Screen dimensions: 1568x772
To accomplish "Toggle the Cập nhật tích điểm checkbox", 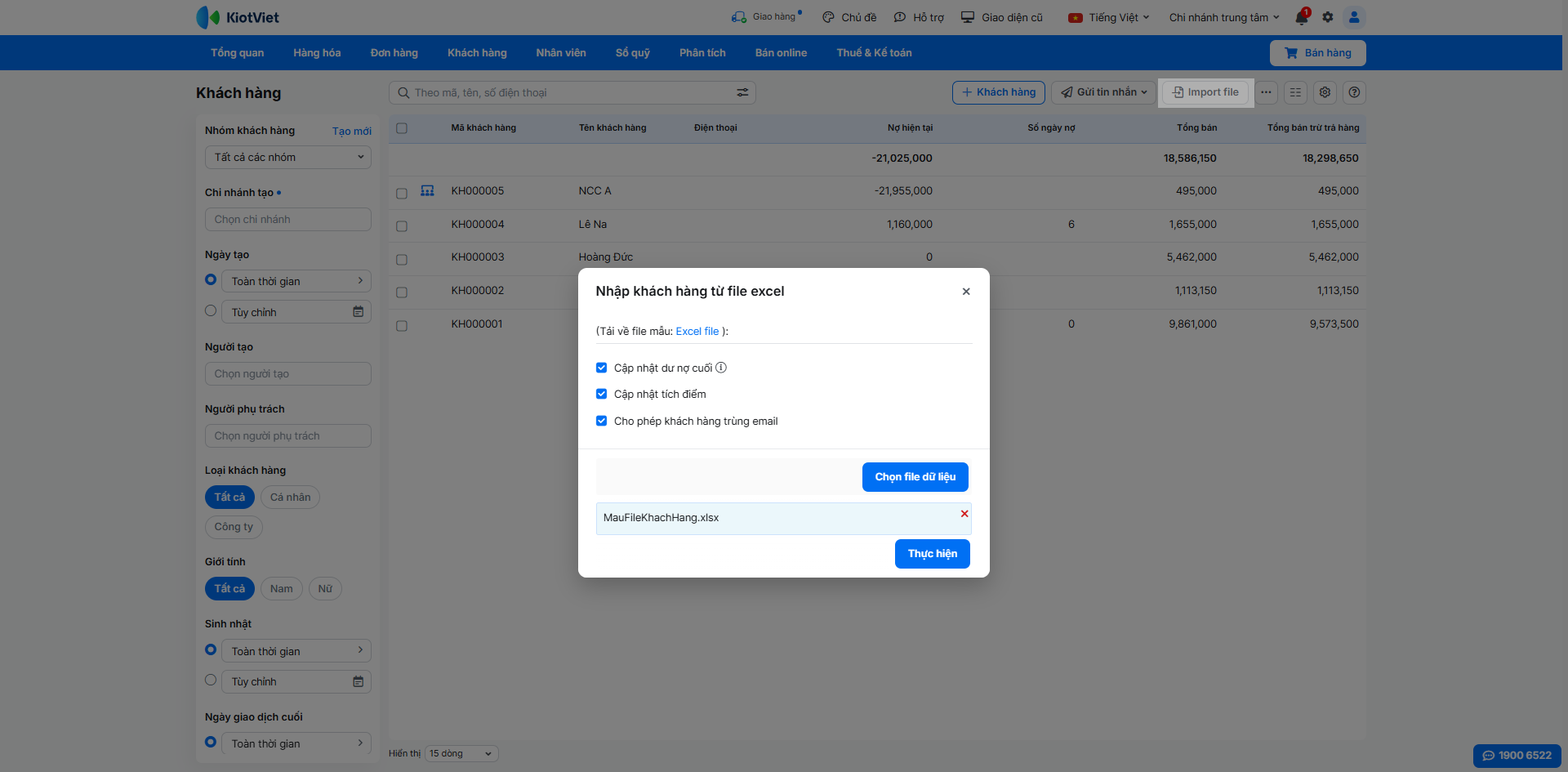I will (602, 394).
